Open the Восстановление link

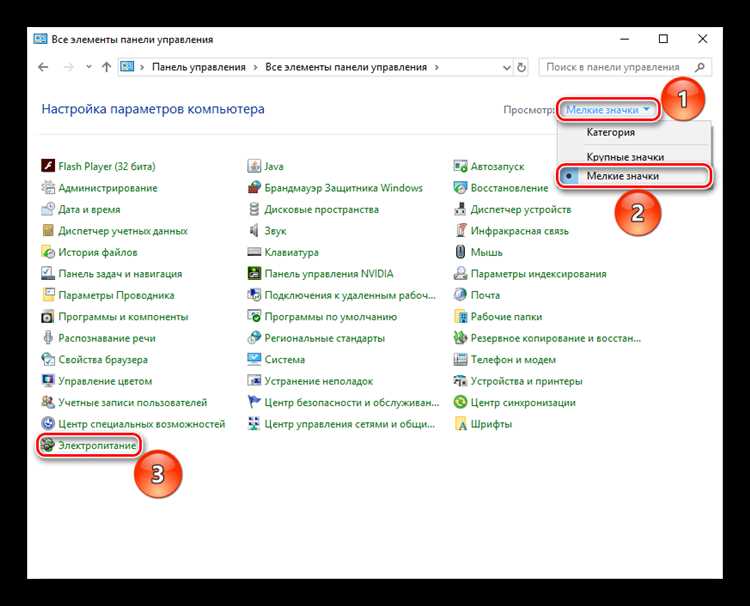509,188
